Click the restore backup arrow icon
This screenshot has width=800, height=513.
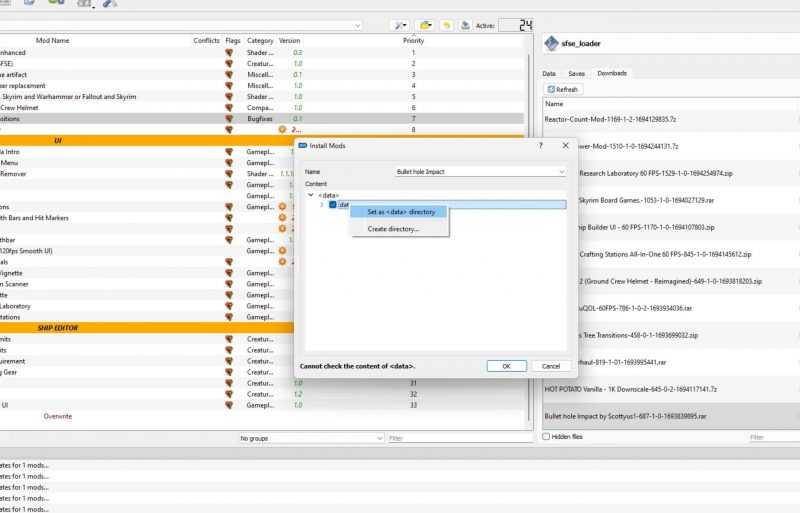(x=447, y=25)
